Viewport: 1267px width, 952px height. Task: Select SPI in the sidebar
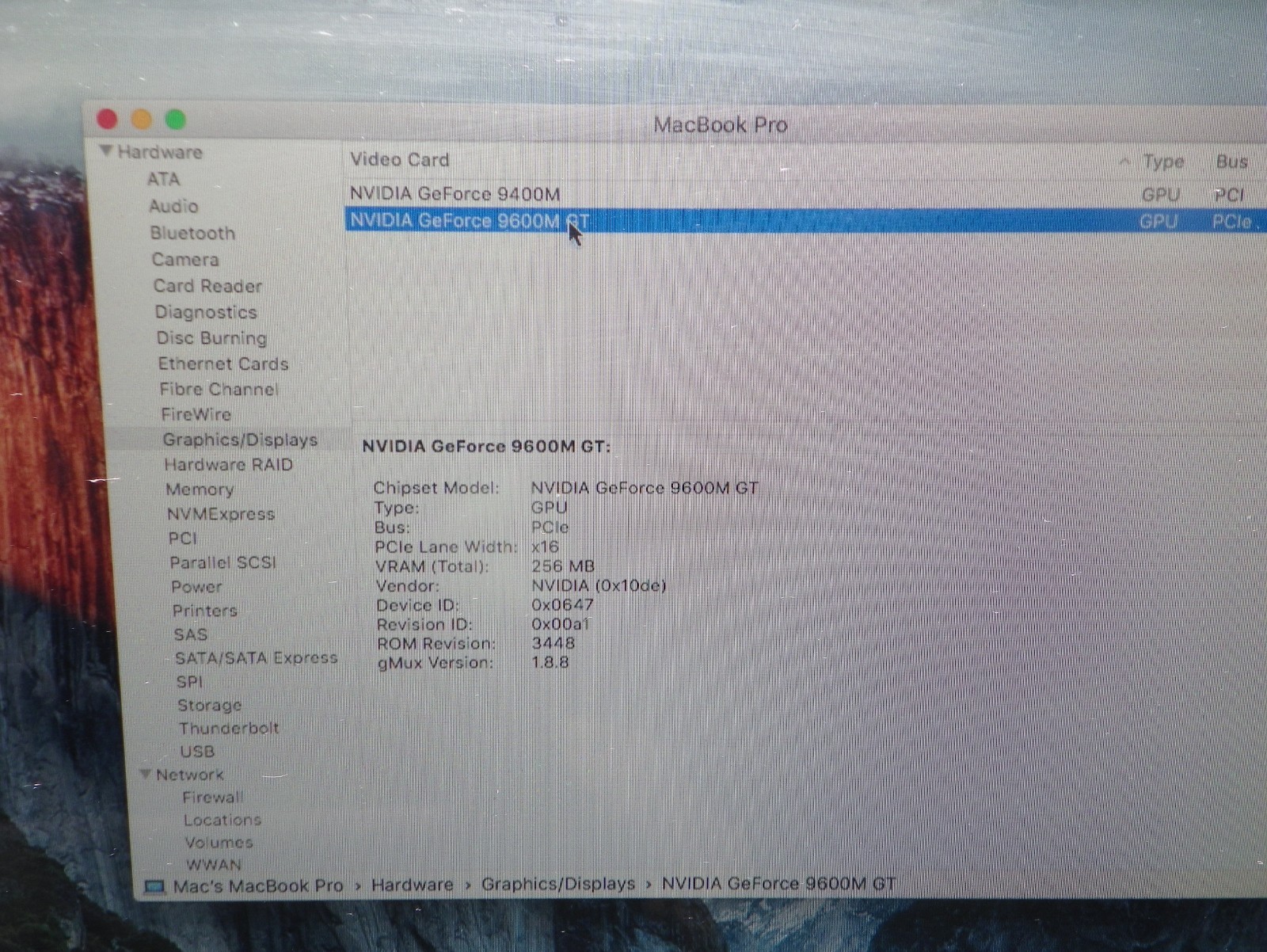coord(189,681)
